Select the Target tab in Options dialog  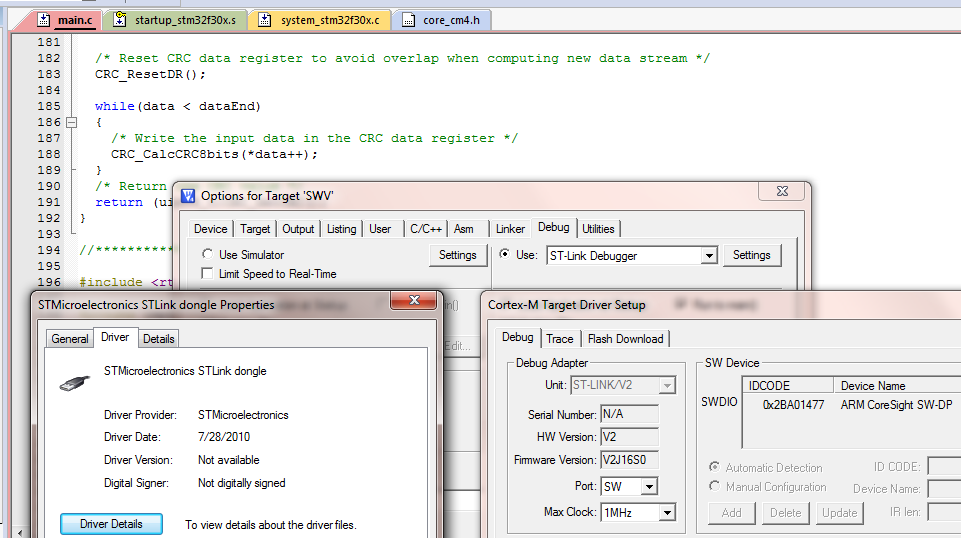coord(255,229)
